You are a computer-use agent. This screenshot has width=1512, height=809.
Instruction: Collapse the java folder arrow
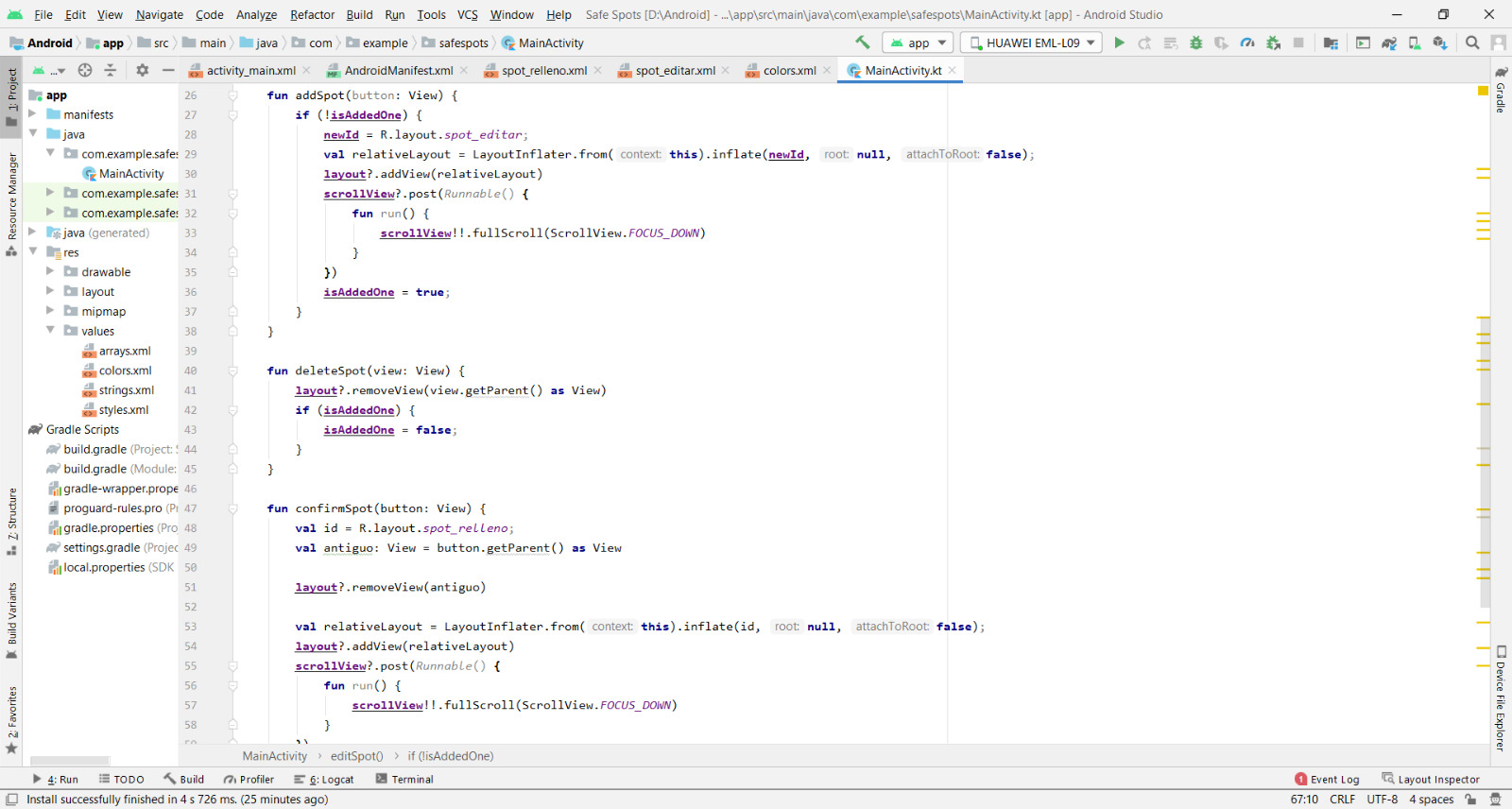[x=33, y=134]
